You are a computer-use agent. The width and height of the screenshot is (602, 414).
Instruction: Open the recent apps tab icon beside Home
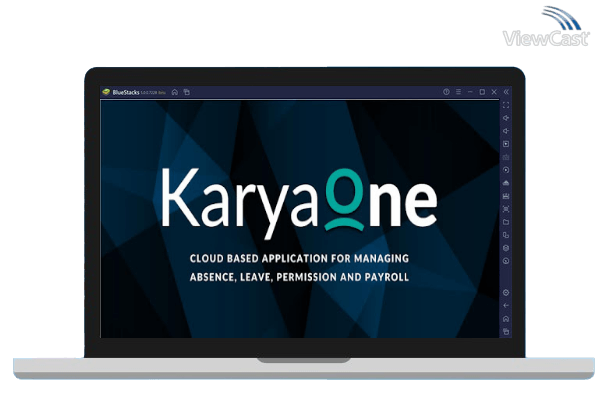(x=187, y=92)
